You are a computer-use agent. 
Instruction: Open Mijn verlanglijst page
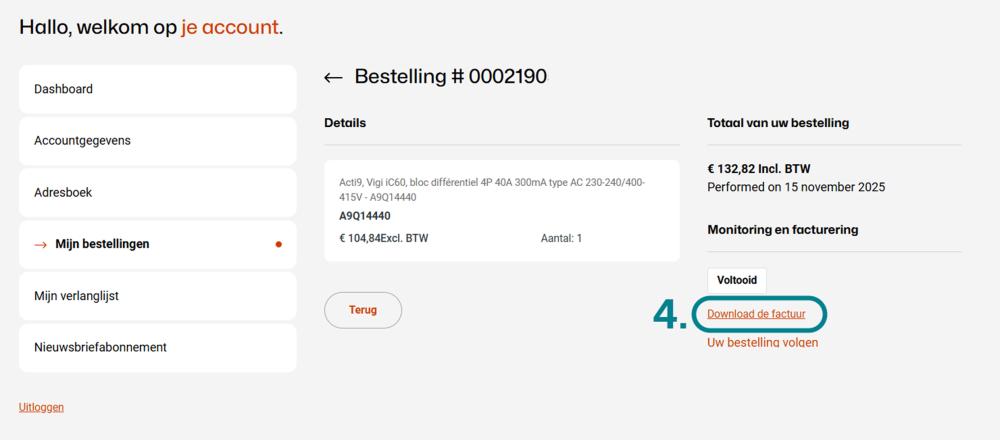(x=157, y=296)
